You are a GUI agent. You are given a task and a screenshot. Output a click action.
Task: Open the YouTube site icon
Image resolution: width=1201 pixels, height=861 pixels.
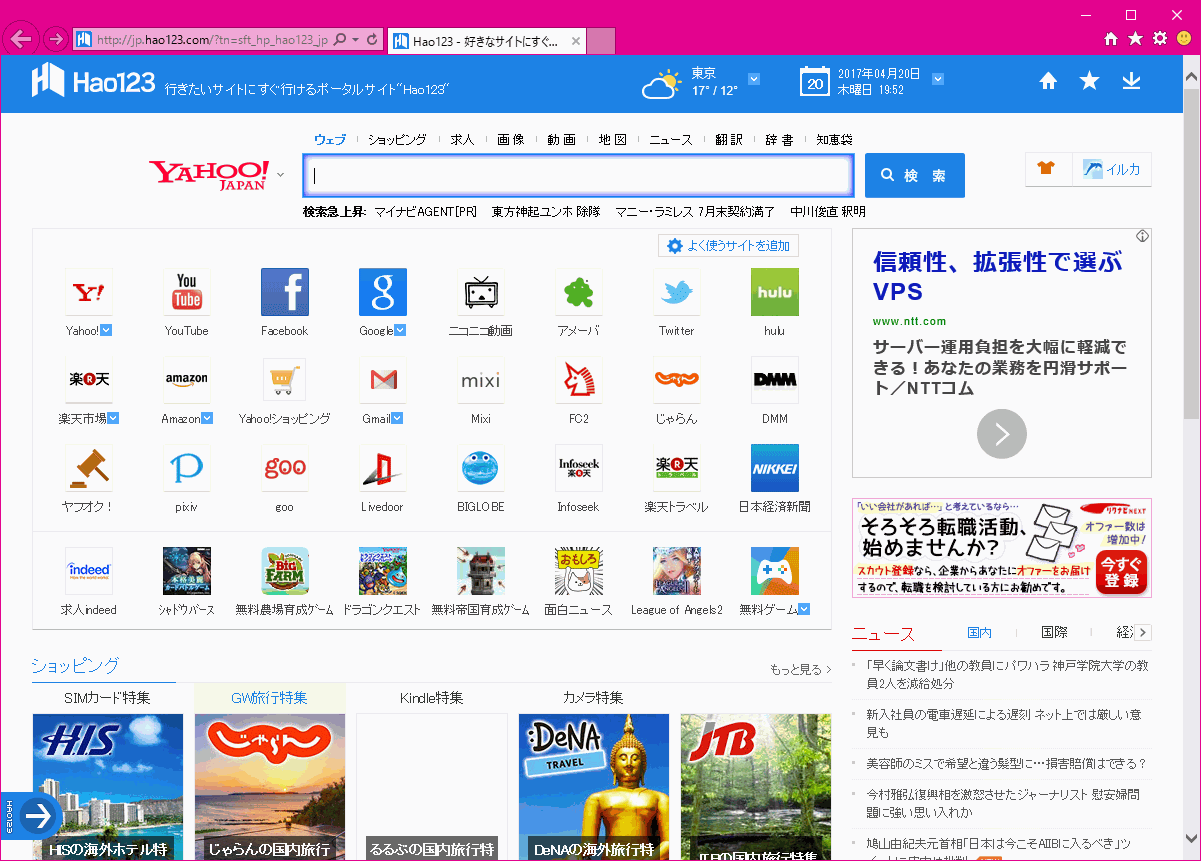tap(187, 292)
